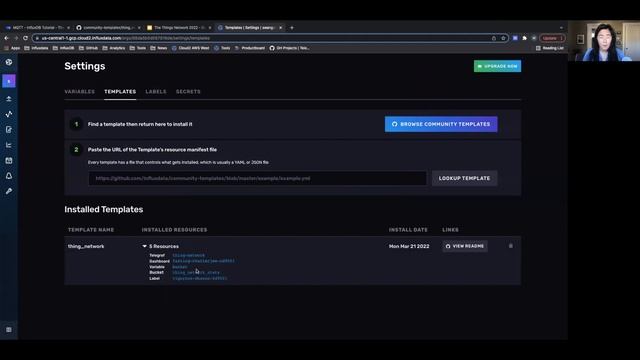Click the blue extension icon in the browser toolbar
This screenshot has height=360, width=640.
click(x=515, y=38)
